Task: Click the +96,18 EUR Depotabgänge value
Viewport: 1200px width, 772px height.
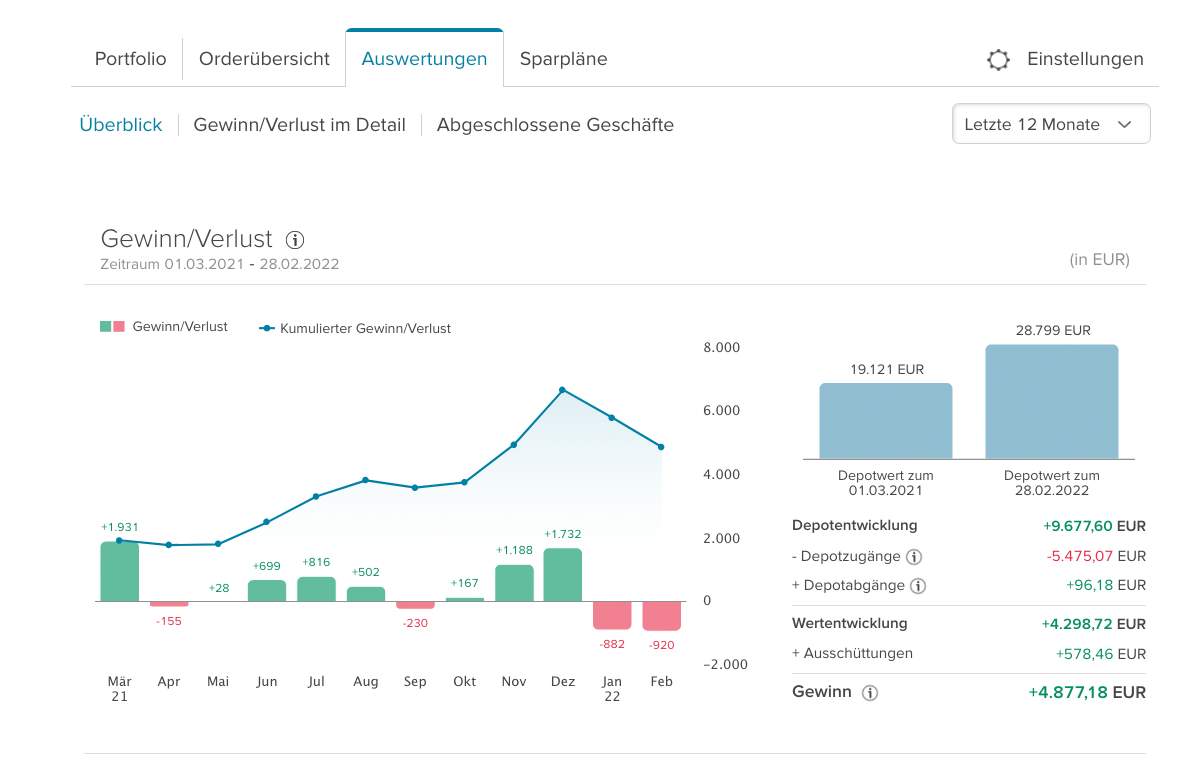Action: [x=1106, y=585]
